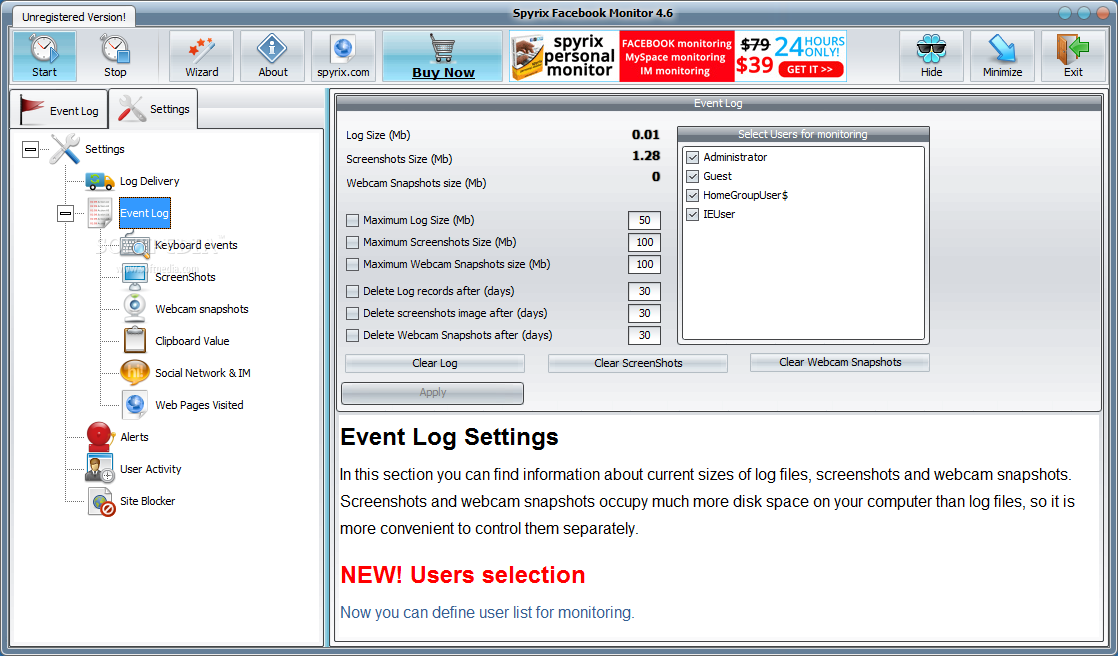Click the Log Size value 0.01
This screenshot has height=656, width=1118.
[x=646, y=135]
